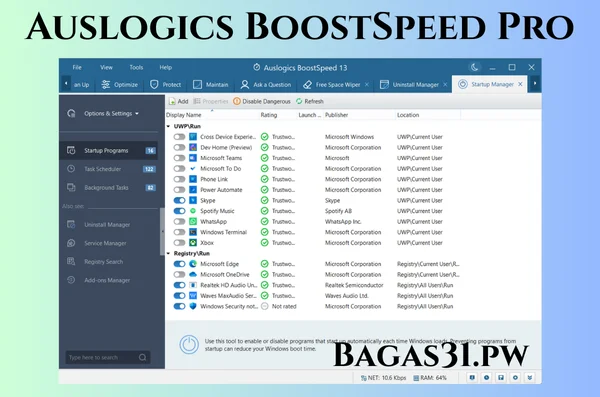Enable Phone Link startup switch
The width and height of the screenshot is (600, 397).
tap(179, 179)
